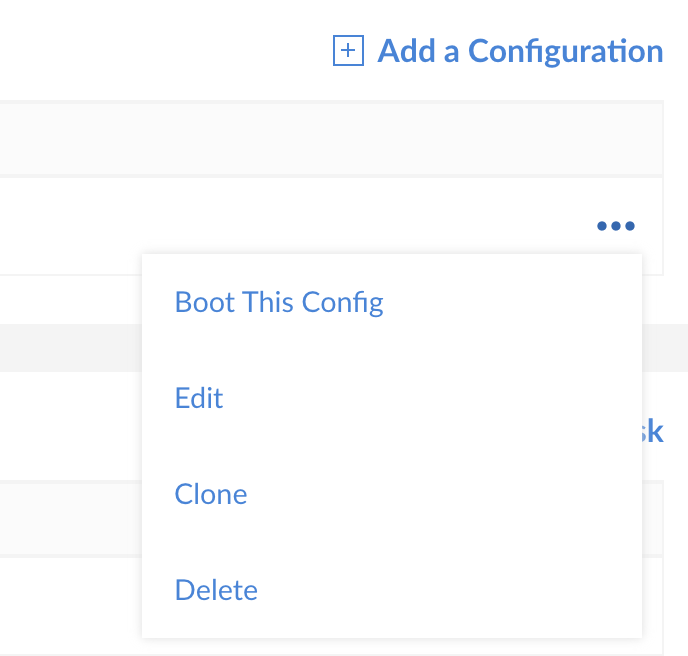Click the three-dot actions menu icon
Image resolution: width=688 pixels, height=656 pixels.
[x=615, y=226]
